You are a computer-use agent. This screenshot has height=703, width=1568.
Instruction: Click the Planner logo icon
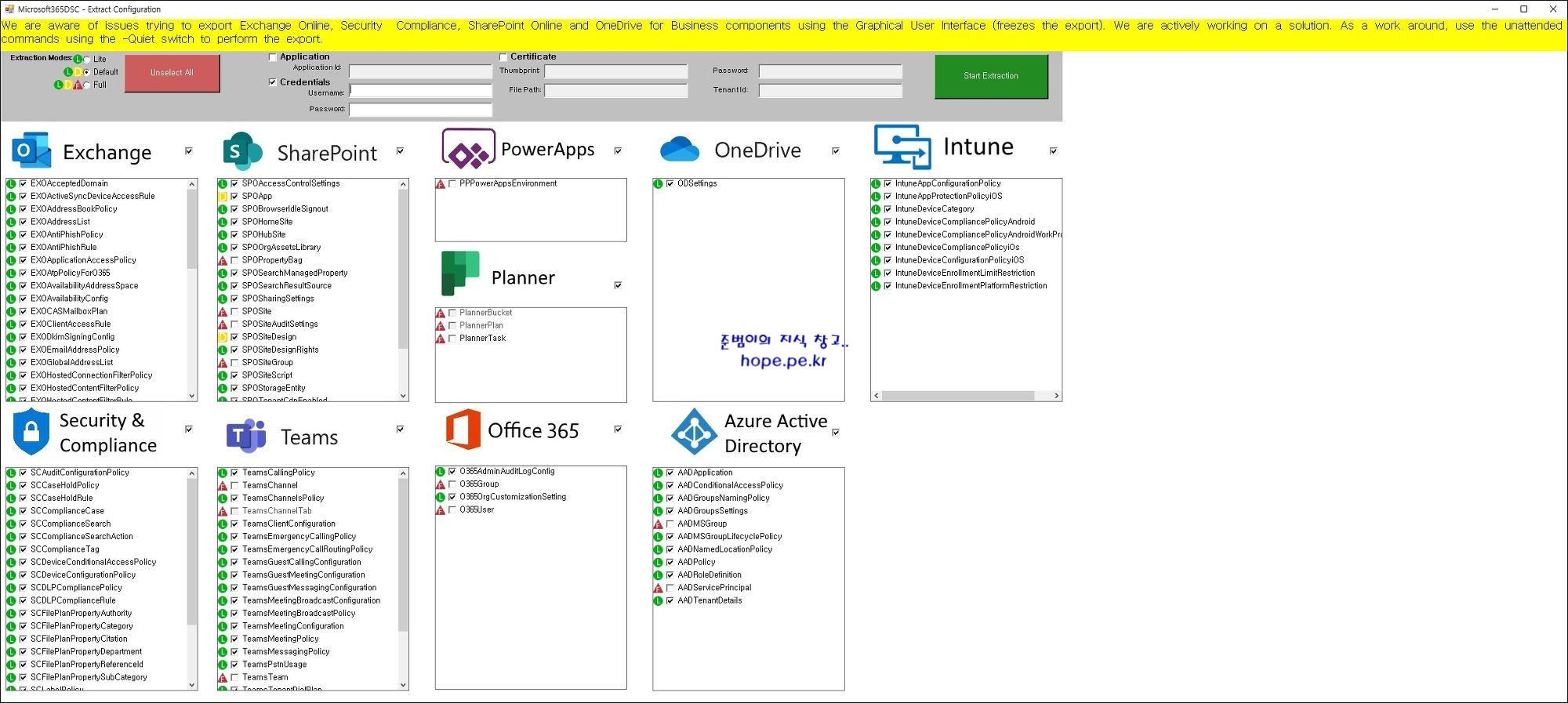pyautogui.click(x=460, y=273)
